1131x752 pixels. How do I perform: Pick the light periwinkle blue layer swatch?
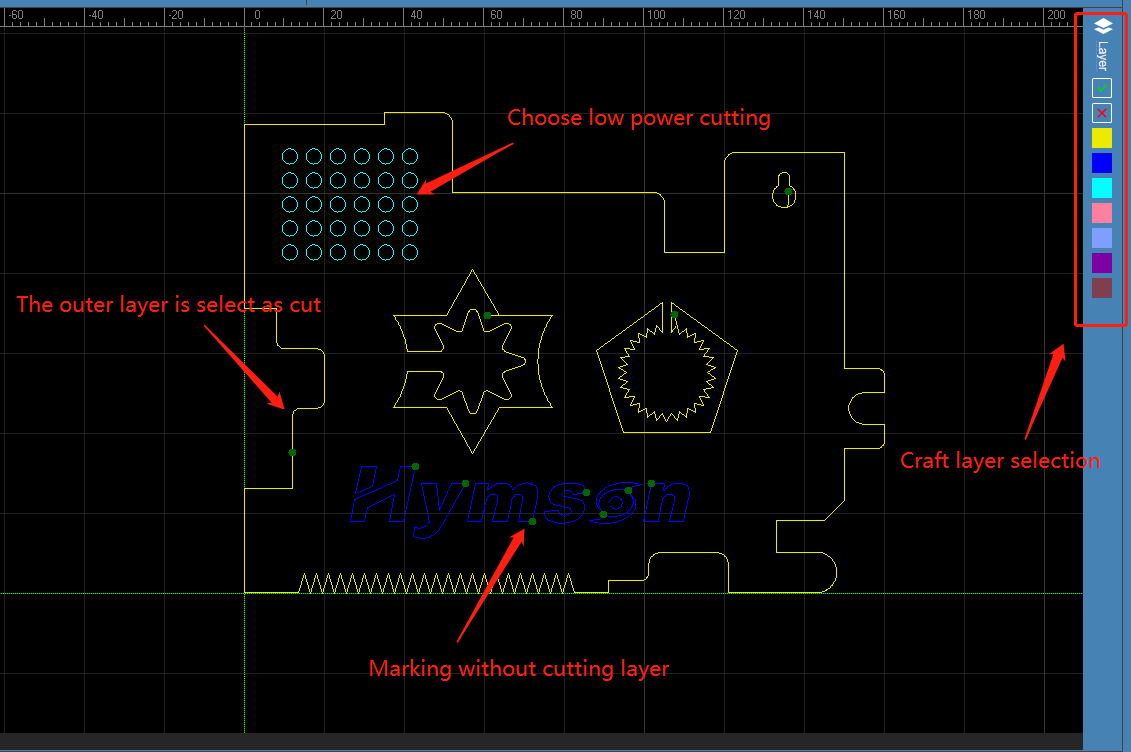click(1101, 238)
